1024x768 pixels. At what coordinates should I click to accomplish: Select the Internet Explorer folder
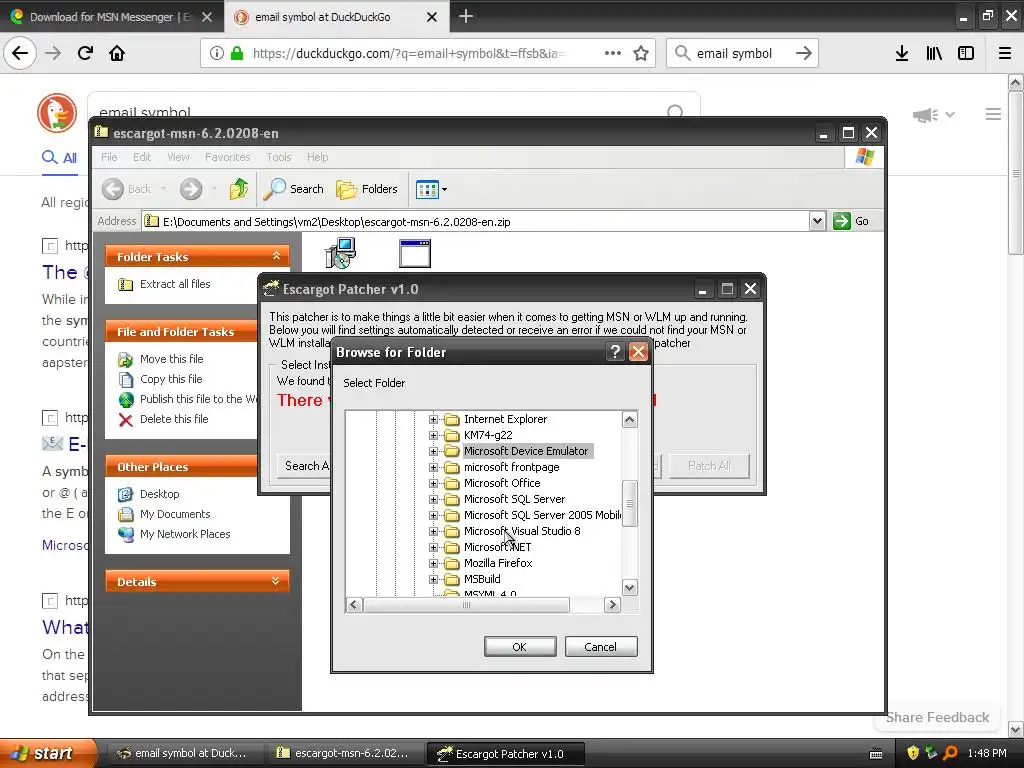coord(505,419)
